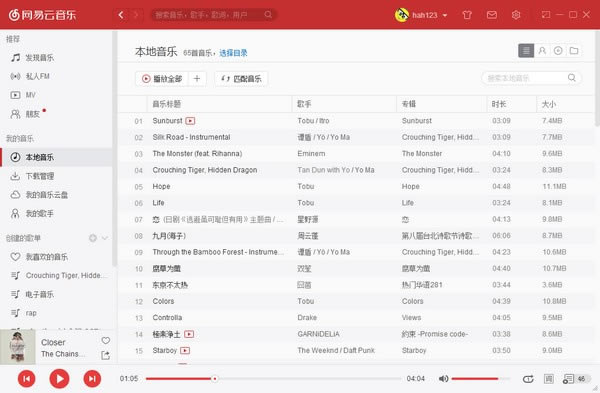The height and width of the screenshot is (393, 600).
Task: Add new playlist via plus circle icon
Action: coord(93,238)
